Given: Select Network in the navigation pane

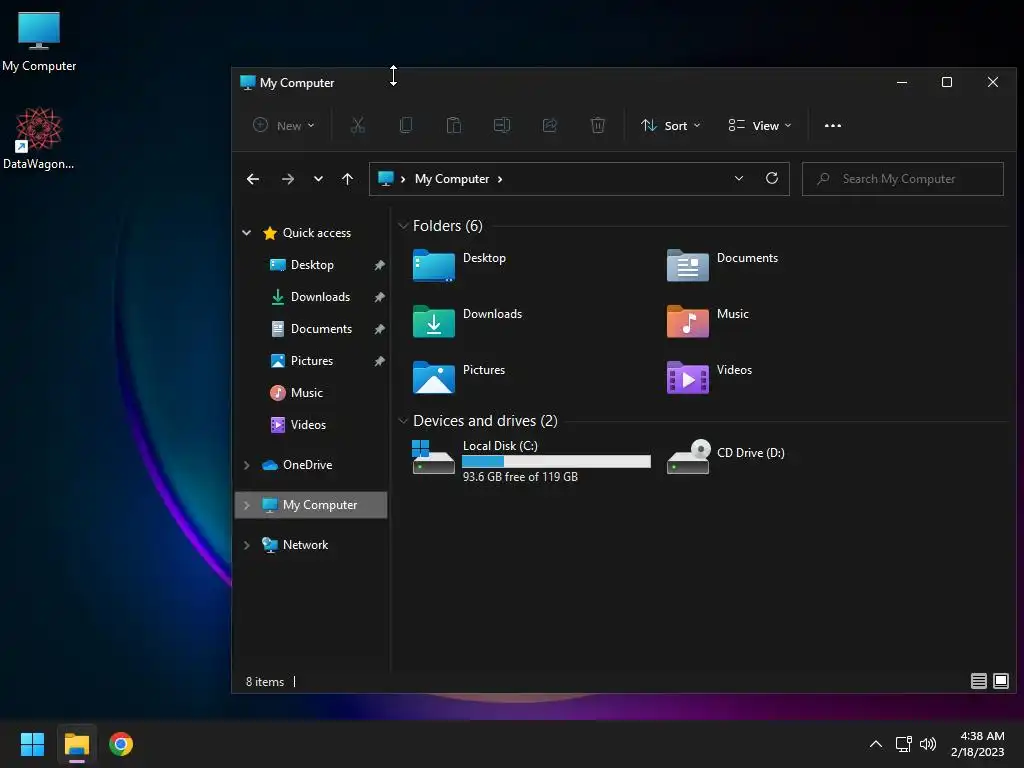Looking at the screenshot, I should 305,545.
